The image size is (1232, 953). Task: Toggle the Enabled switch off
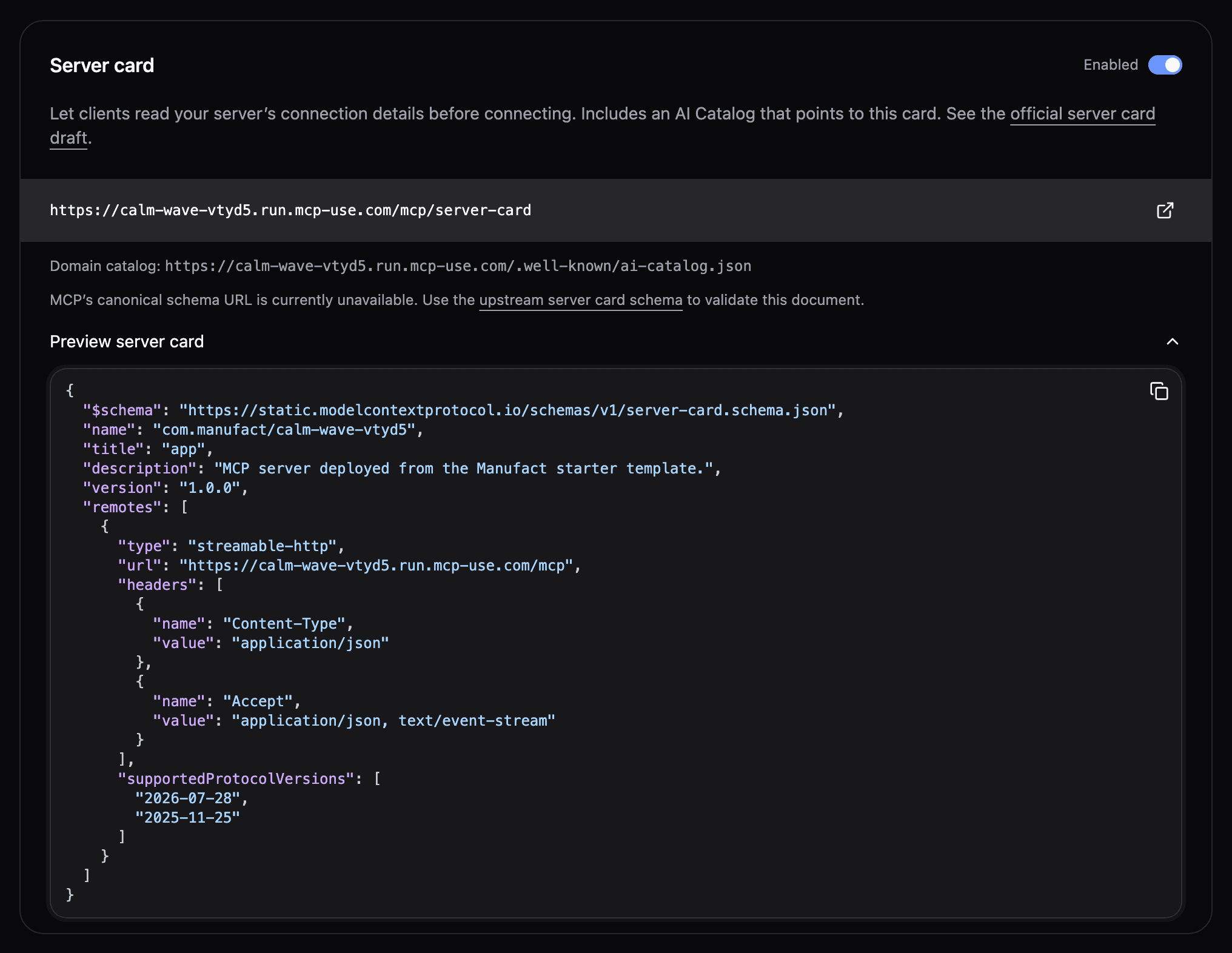[x=1165, y=65]
